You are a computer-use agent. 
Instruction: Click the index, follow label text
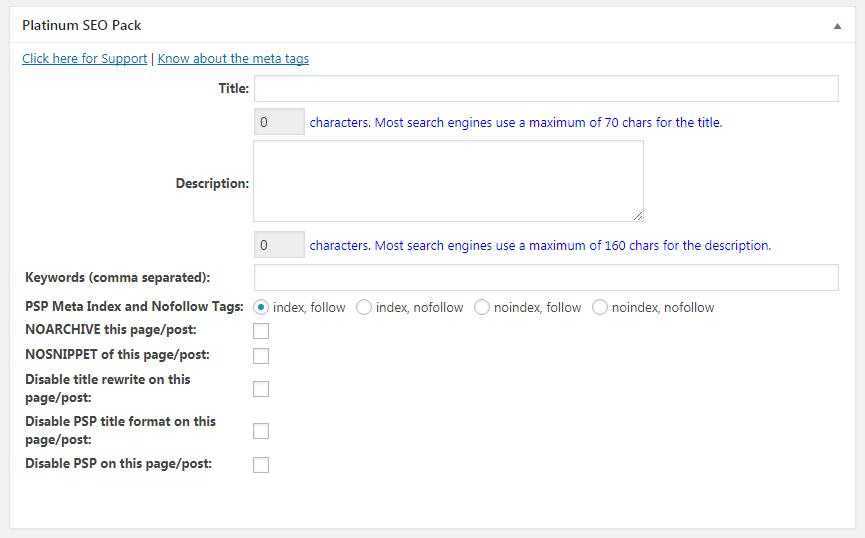(309, 308)
